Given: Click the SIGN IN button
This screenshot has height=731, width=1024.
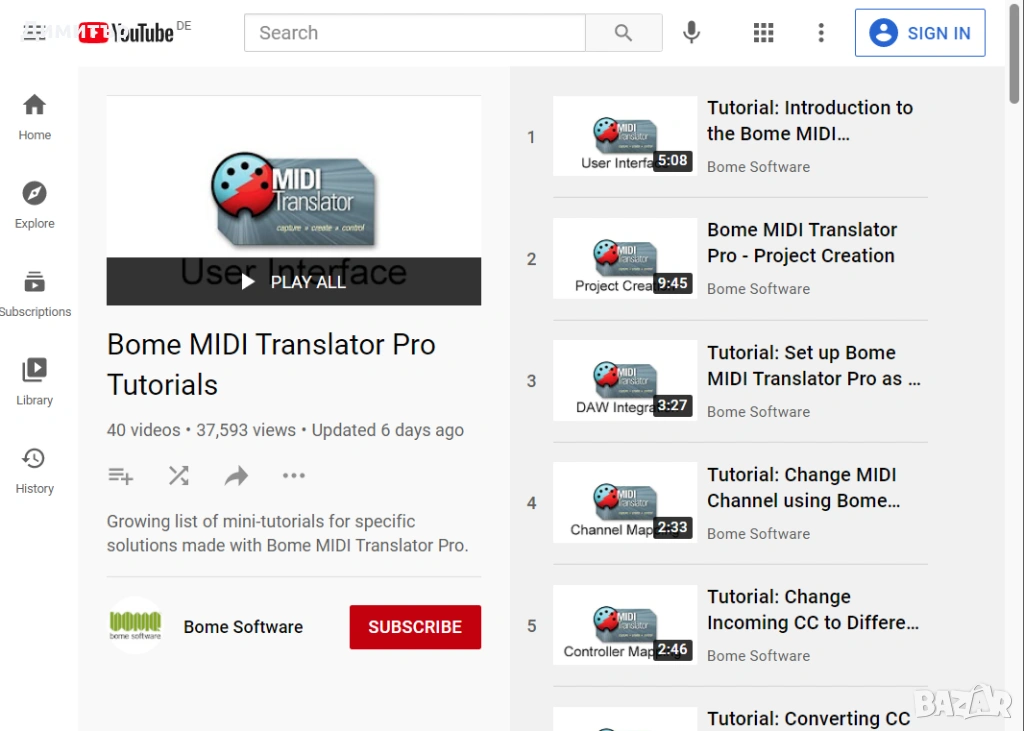Looking at the screenshot, I should click(x=920, y=33).
